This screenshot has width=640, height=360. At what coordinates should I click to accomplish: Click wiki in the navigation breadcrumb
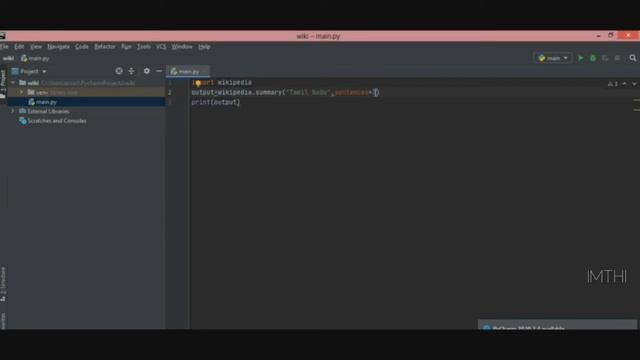point(8,58)
